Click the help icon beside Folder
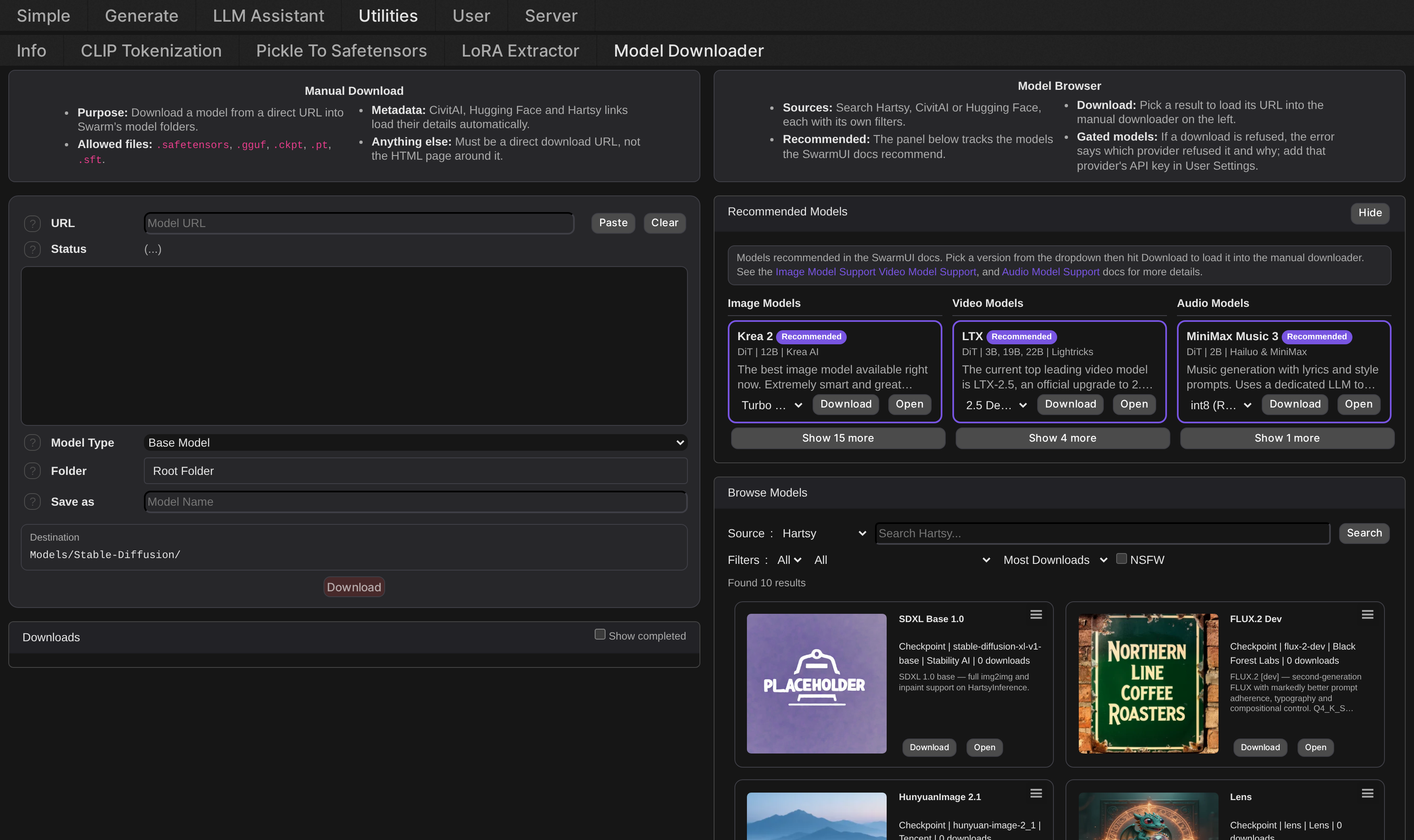 tap(32, 471)
